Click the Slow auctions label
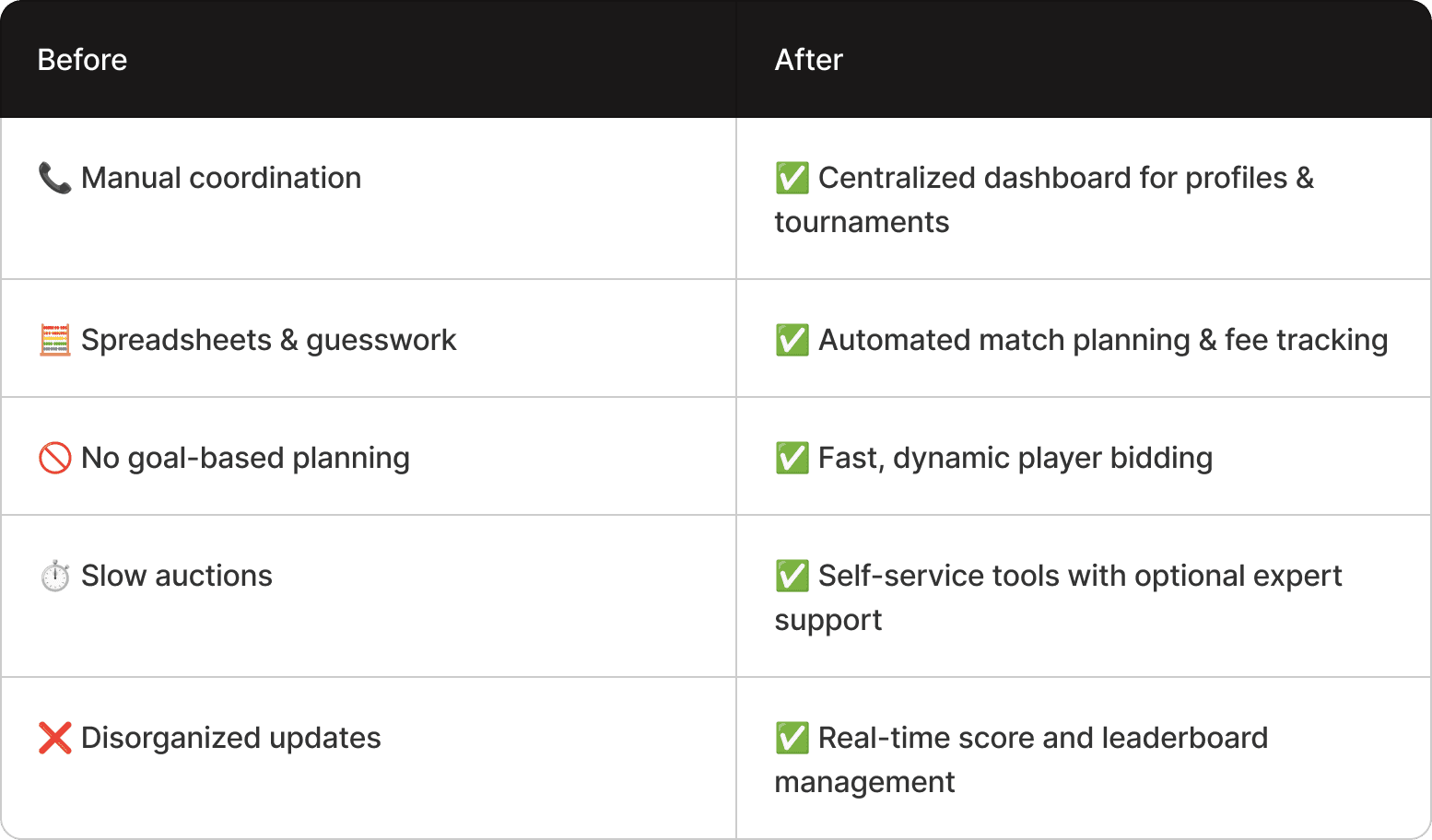The image size is (1432, 840). [x=177, y=576]
